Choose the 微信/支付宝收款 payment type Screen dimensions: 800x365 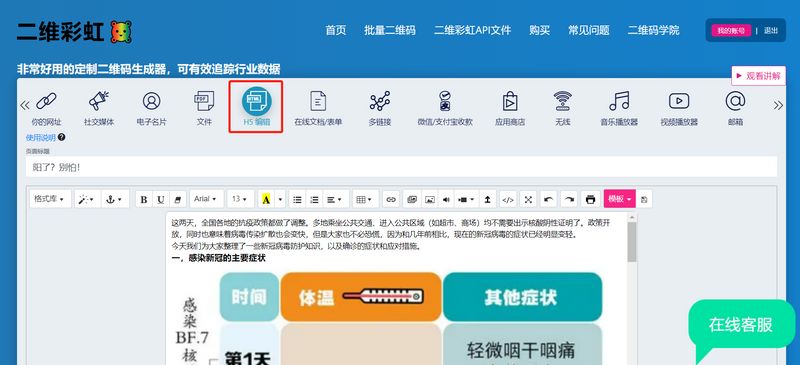coord(445,108)
